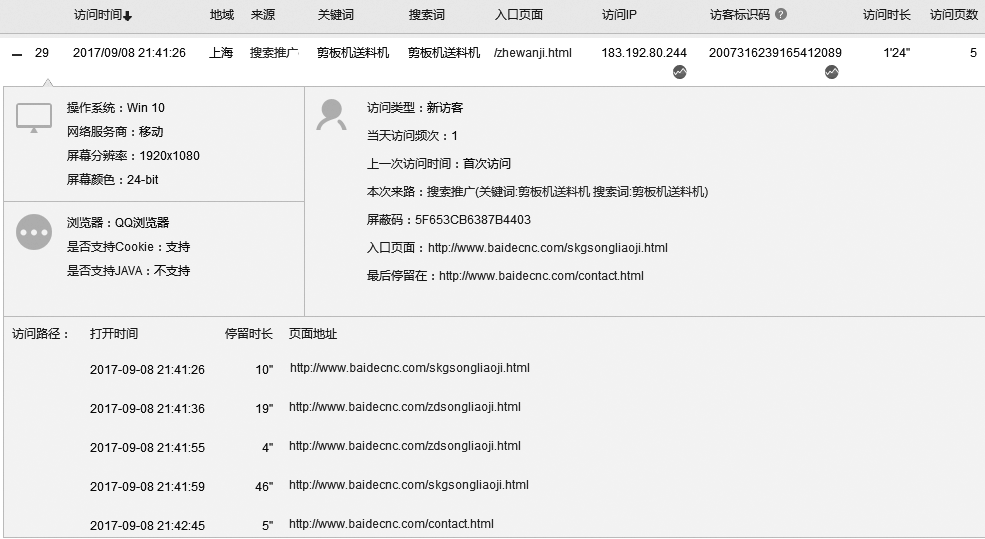
Task: Collapse row 29 with the minus toggle
Action: point(16,54)
